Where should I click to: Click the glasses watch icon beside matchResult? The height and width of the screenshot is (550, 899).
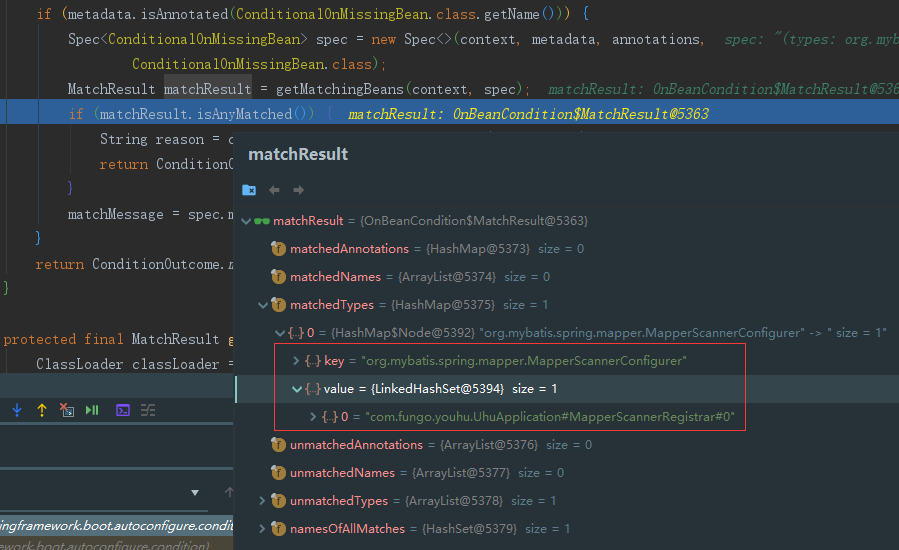tap(262, 221)
